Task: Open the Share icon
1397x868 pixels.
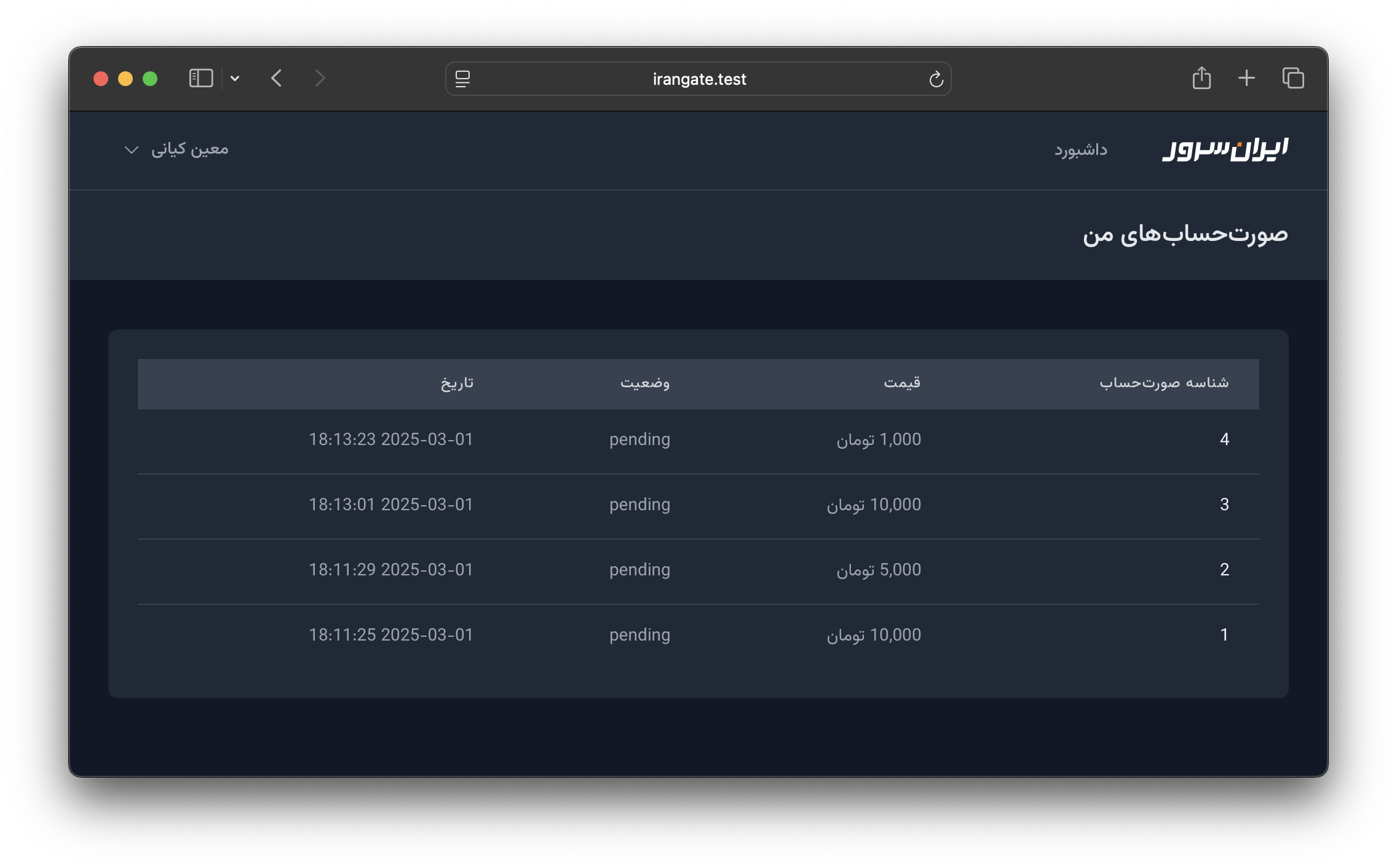Action: tap(1201, 79)
